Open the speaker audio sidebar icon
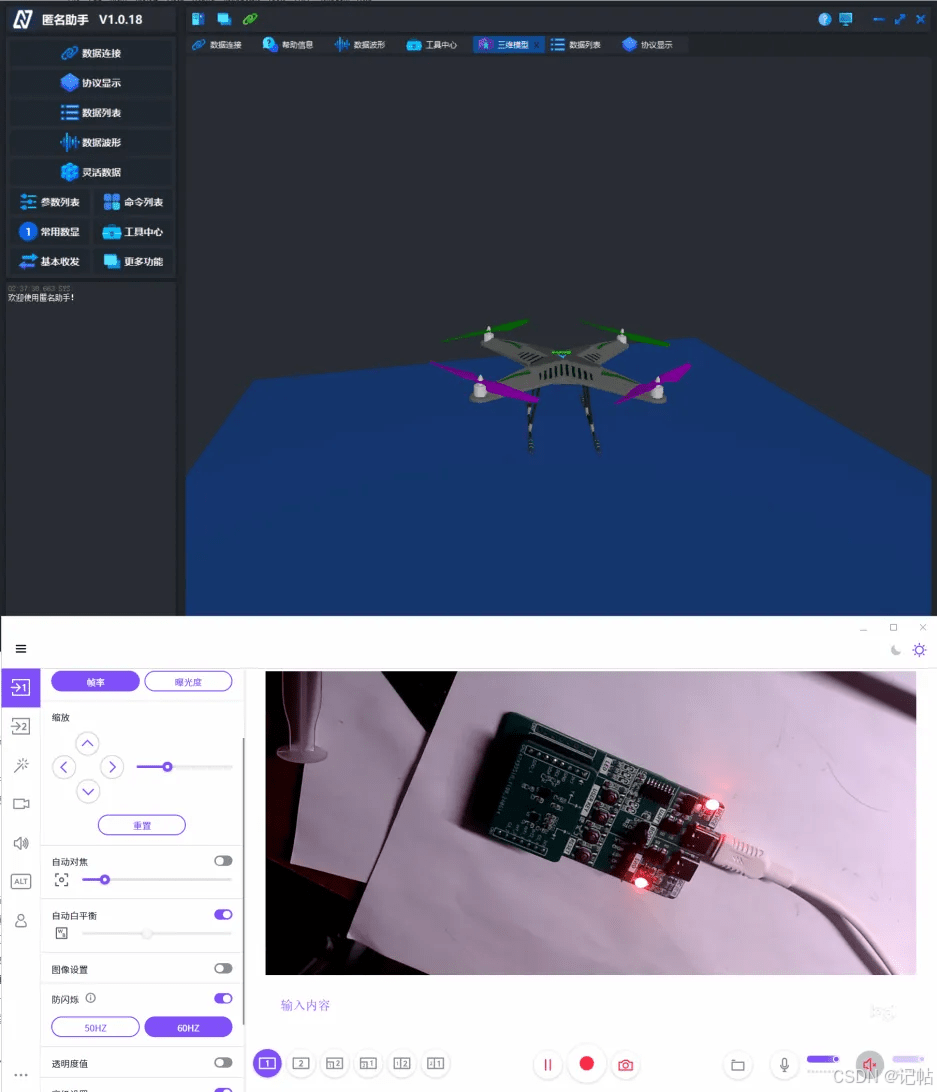This screenshot has height=1092, width=937. (21, 843)
